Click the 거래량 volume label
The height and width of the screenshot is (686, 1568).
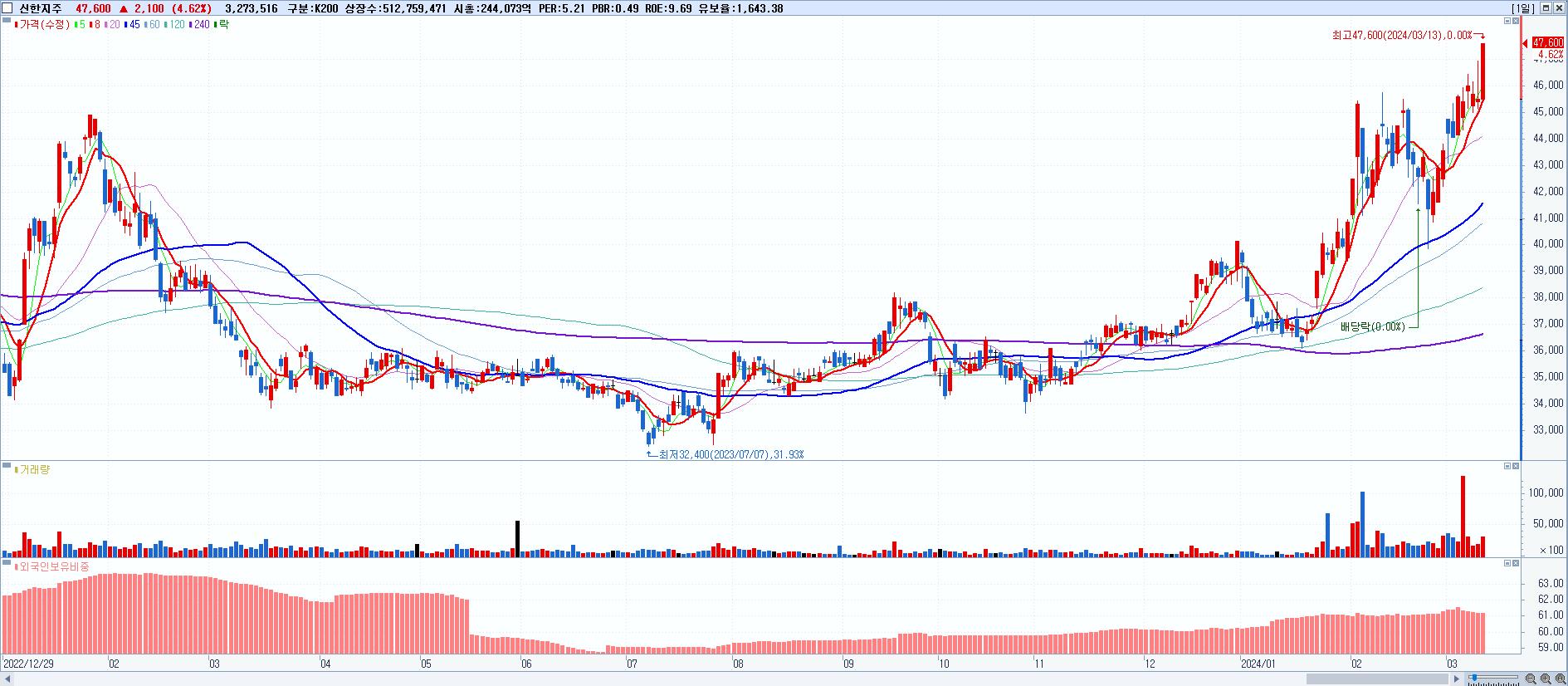[x=34, y=469]
